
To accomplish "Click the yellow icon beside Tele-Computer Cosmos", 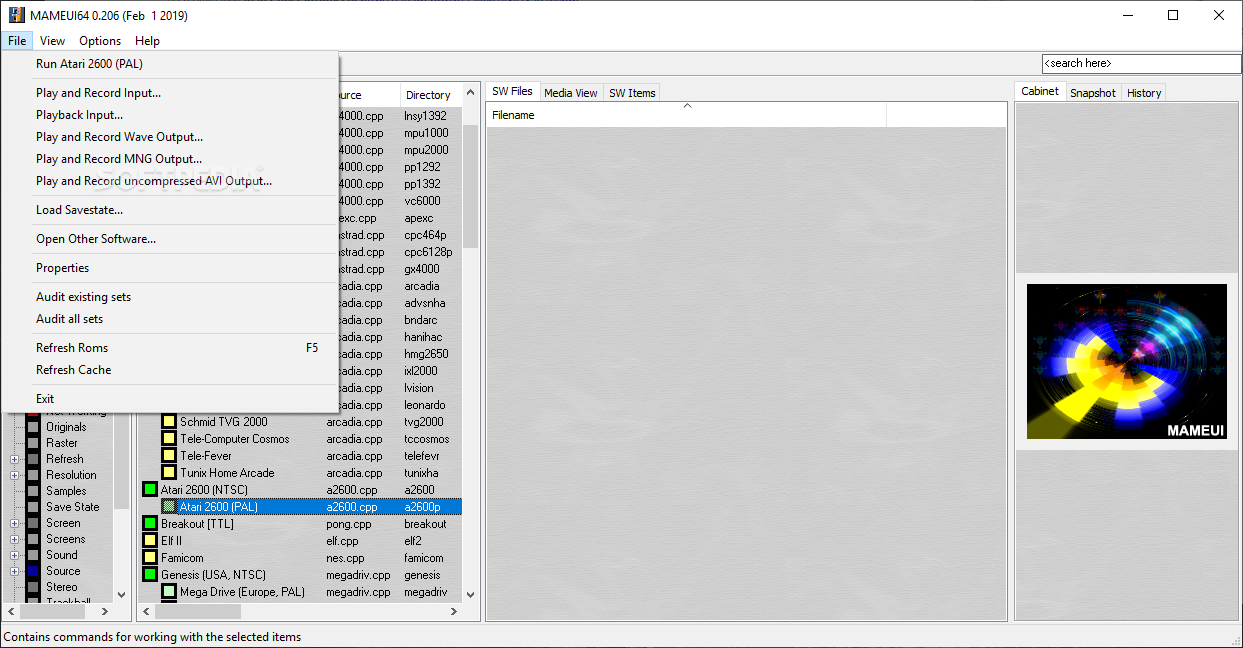I will (169, 439).
